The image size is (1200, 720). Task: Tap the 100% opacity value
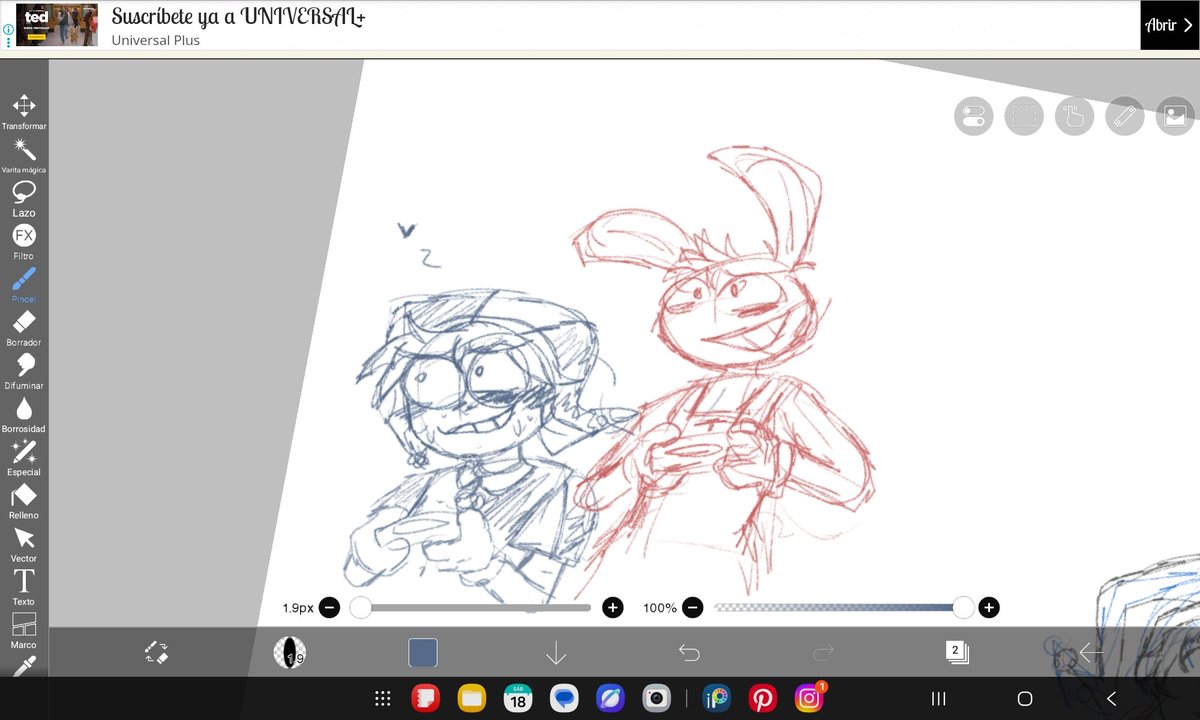(x=660, y=607)
